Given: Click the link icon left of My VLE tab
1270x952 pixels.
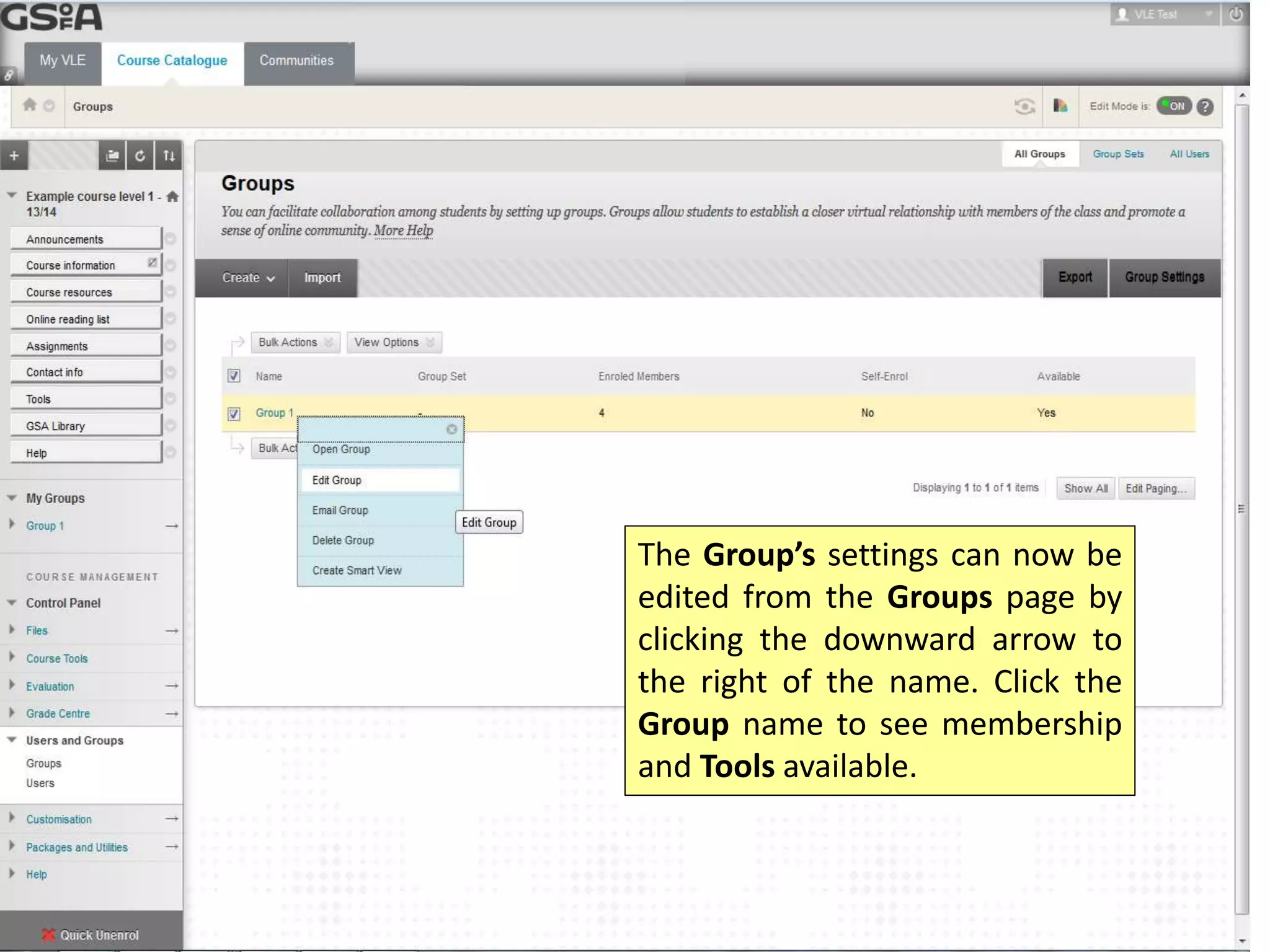Looking at the screenshot, I should (x=9, y=75).
